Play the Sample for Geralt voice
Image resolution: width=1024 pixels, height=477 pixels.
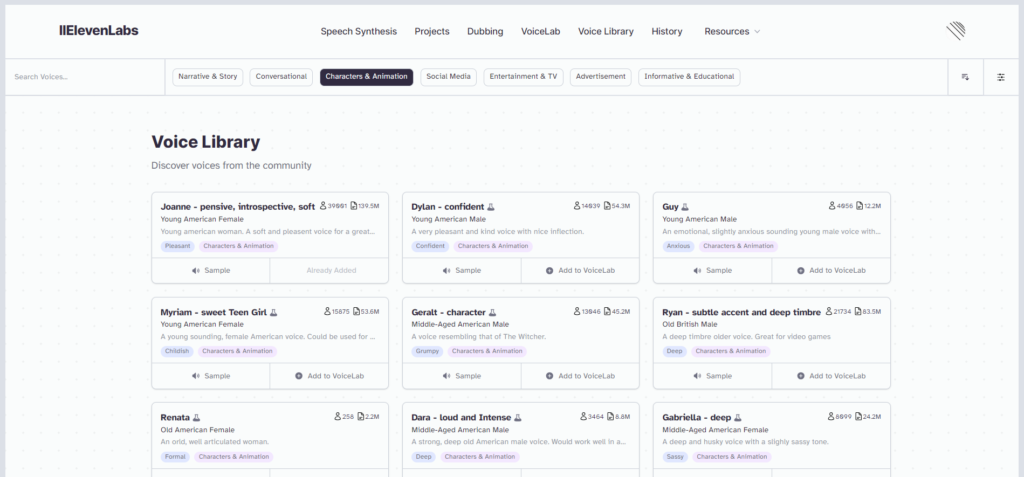click(x=462, y=376)
